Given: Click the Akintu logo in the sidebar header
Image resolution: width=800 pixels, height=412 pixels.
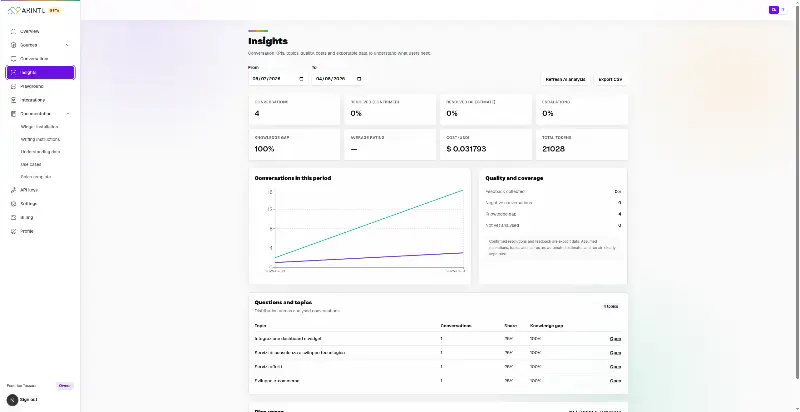Looking at the screenshot, I should coord(27,10).
